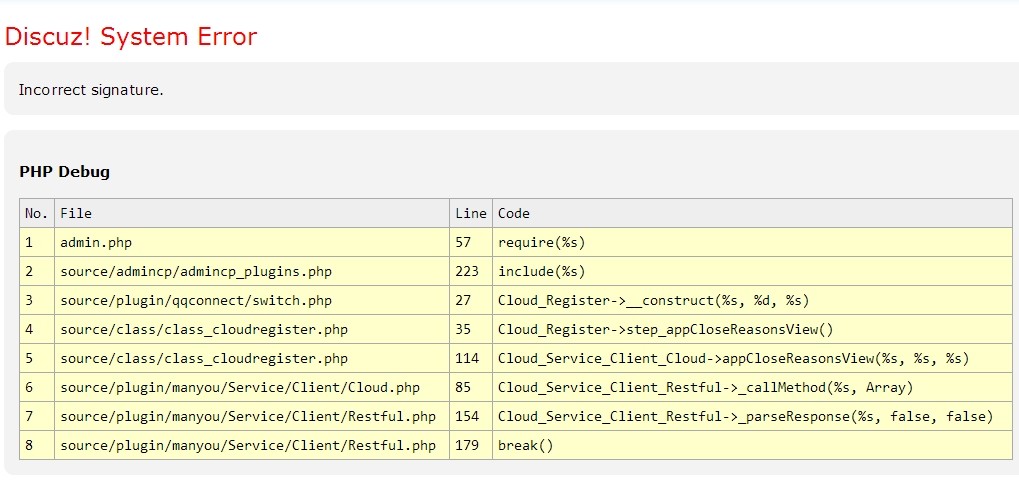Screen dimensions: 1019x487
Task: Select the step_appCloseReasonsView() code entry
Action: 665,329
